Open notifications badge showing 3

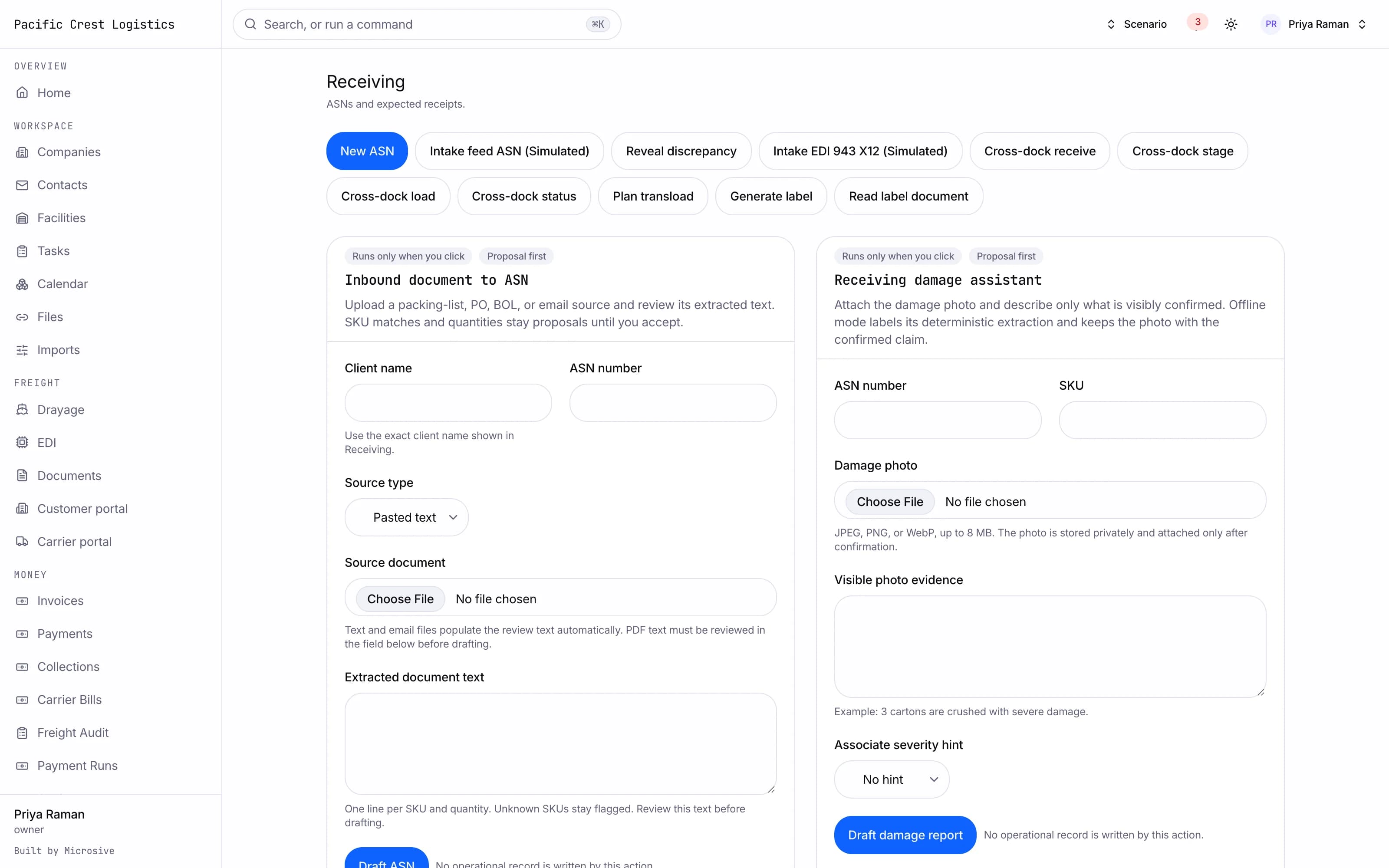[1197, 22]
